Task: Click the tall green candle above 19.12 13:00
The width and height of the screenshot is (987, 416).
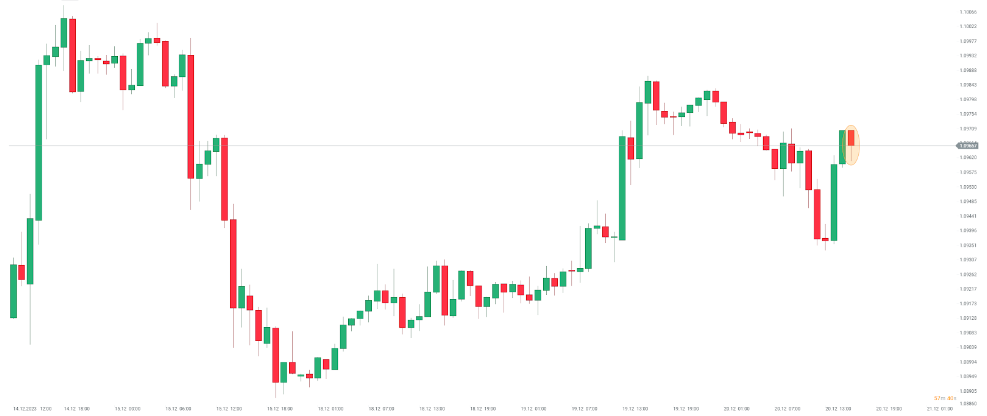Action: [x=622, y=187]
